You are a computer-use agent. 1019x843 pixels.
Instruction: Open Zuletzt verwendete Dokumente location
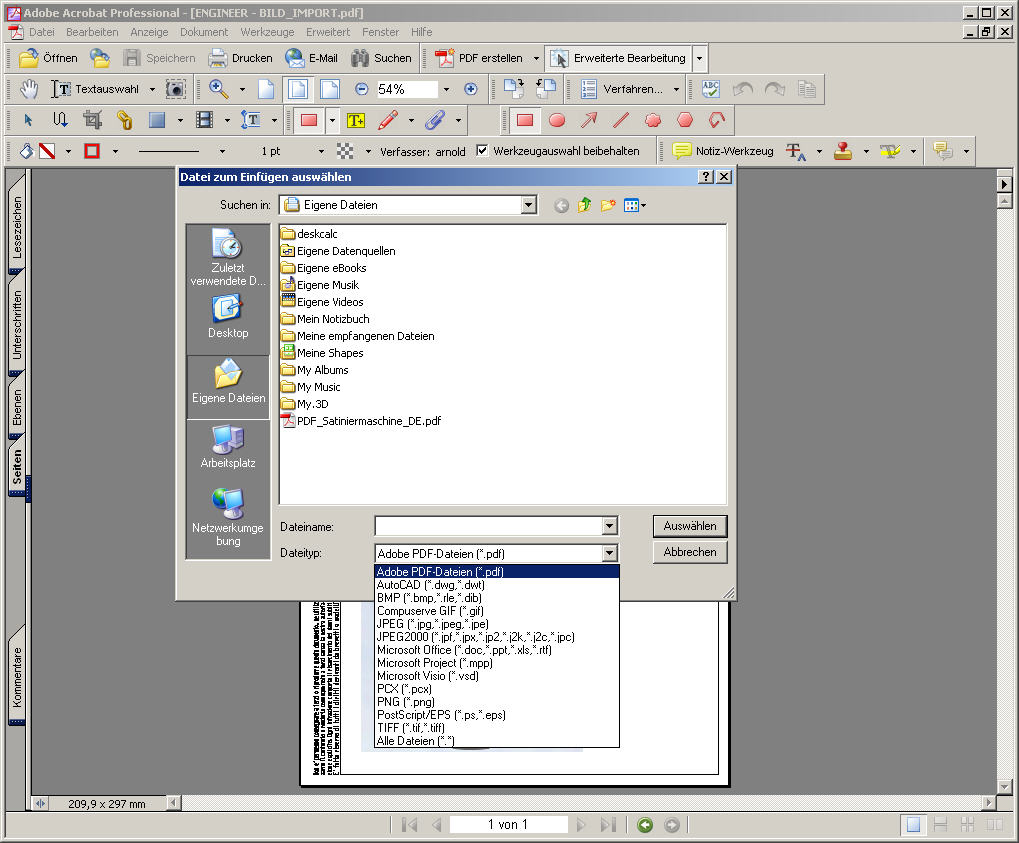click(x=228, y=258)
